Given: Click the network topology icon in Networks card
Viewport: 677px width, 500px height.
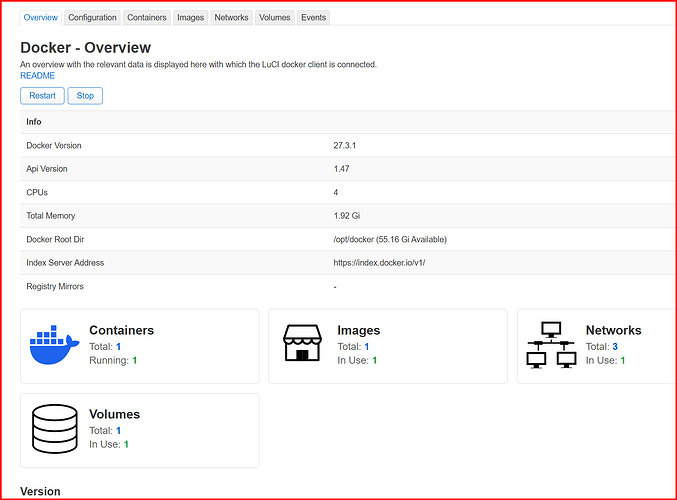Looking at the screenshot, I should pyautogui.click(x=551, y=345).
